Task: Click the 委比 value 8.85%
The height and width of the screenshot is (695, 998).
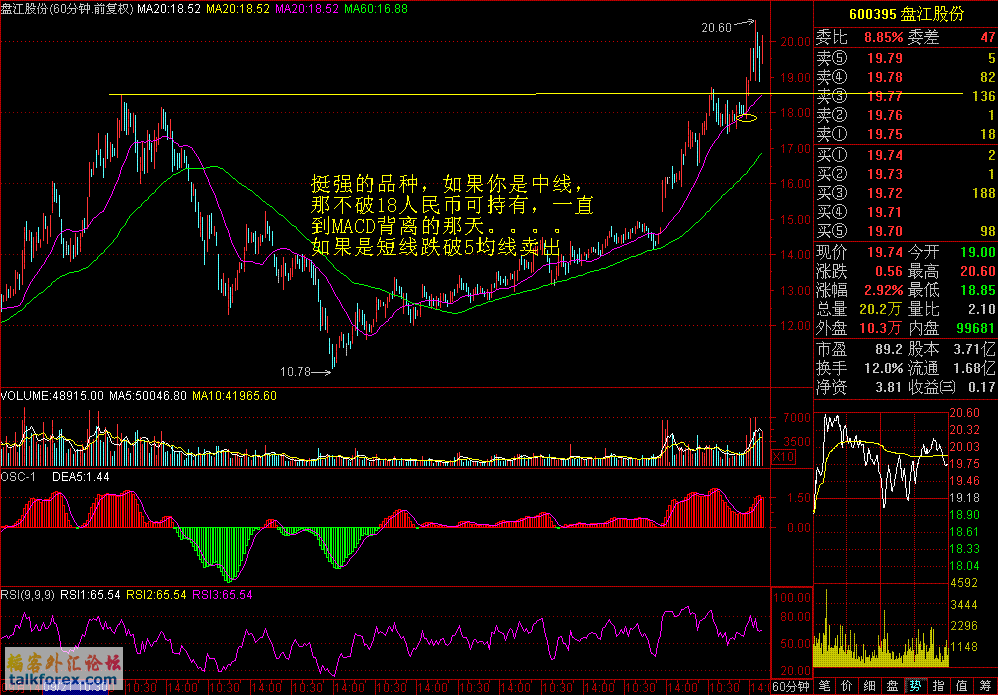Action: [x=883, y=38]
